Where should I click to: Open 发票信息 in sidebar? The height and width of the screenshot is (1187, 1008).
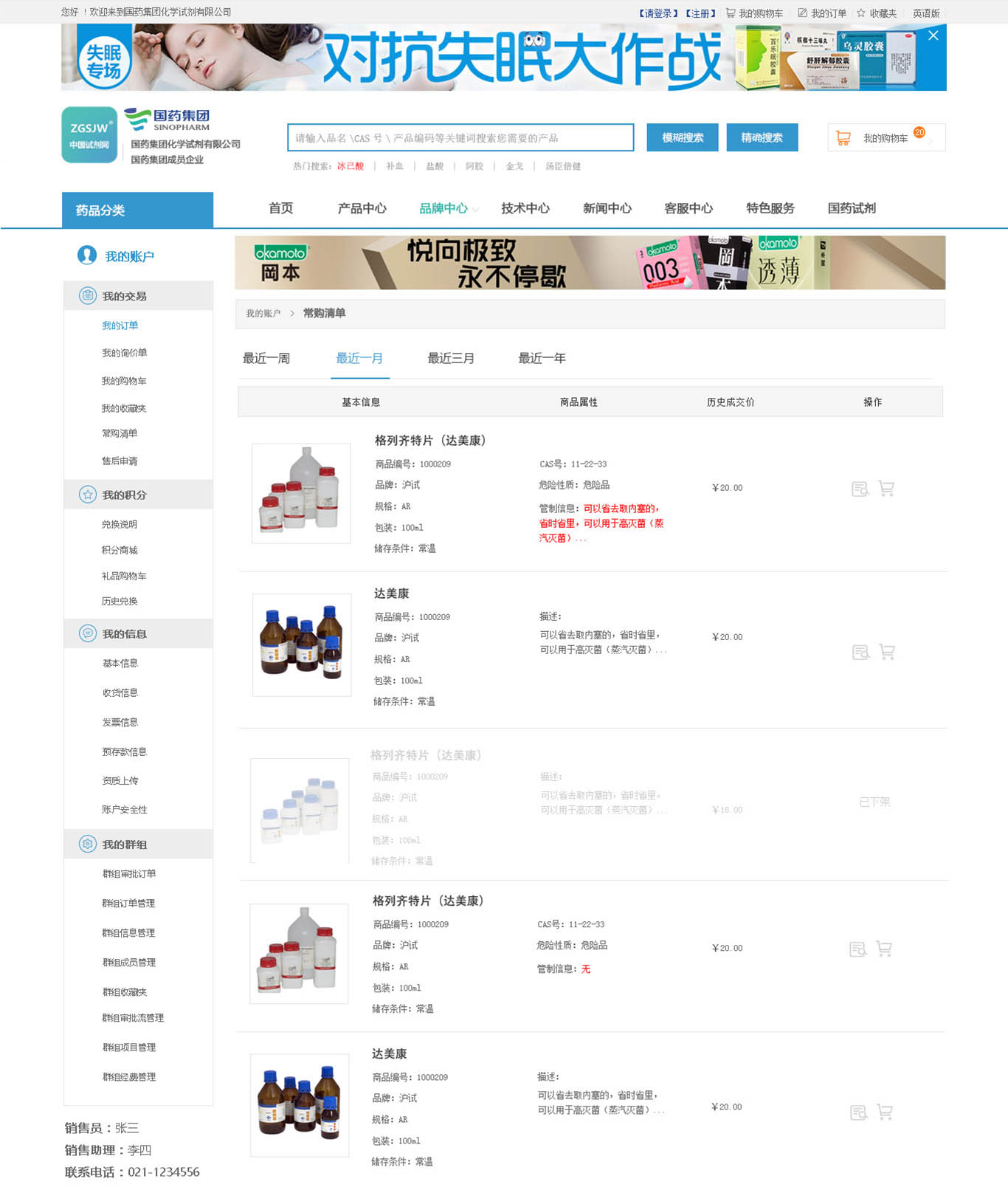(x=120, y=722)
